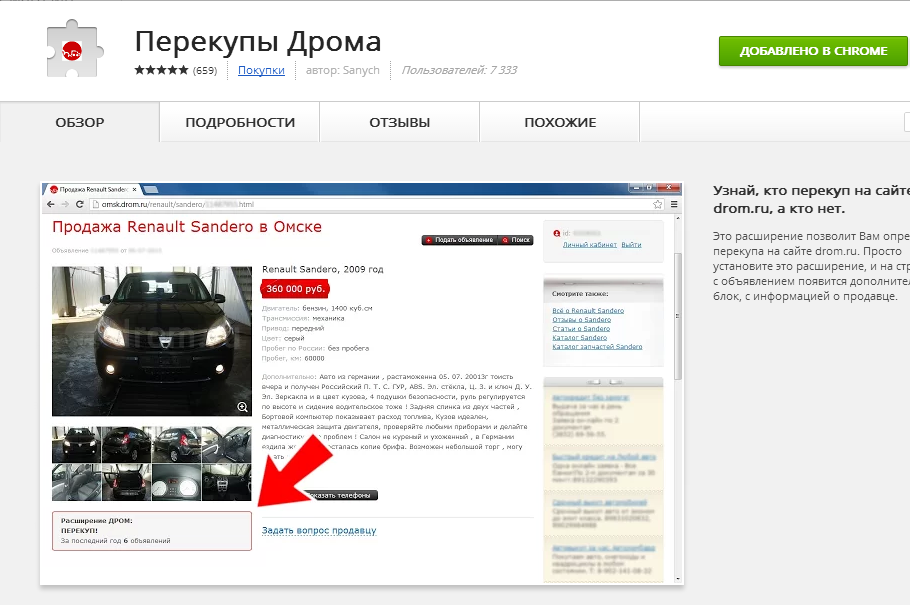910x605 pixels.
Task: Bookmark the page with the star icon
Action: [x=657, y=204]
